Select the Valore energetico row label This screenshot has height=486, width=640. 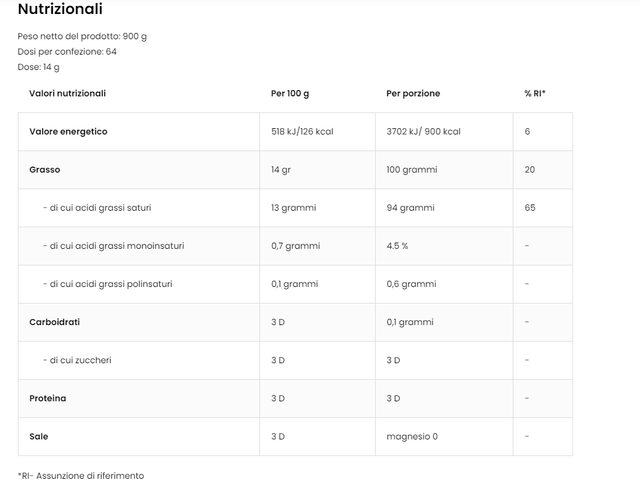(68, 132)
